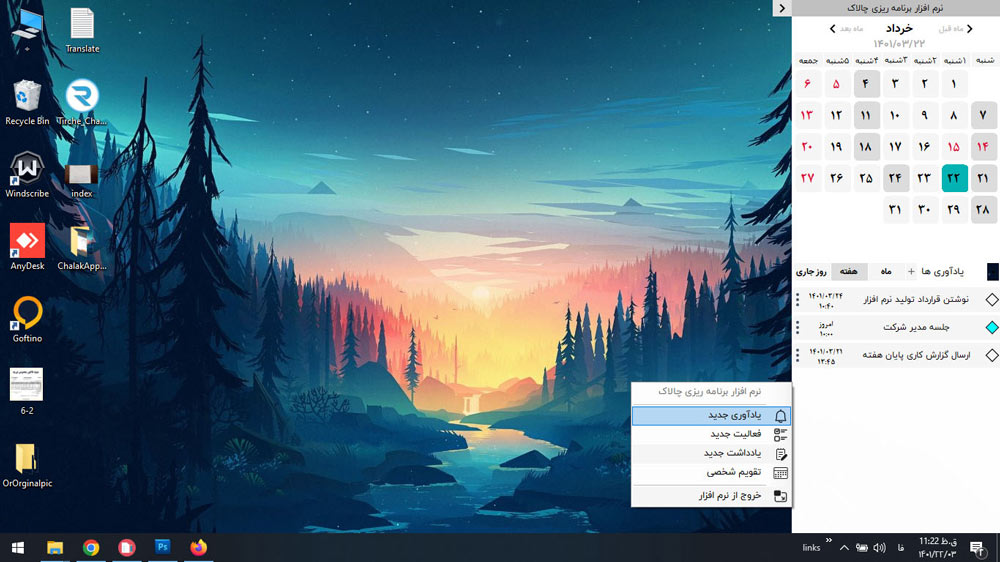The image size is (1000, 562).
Task: Click the personal calendar icon in menu
Action: click(781, 473)
